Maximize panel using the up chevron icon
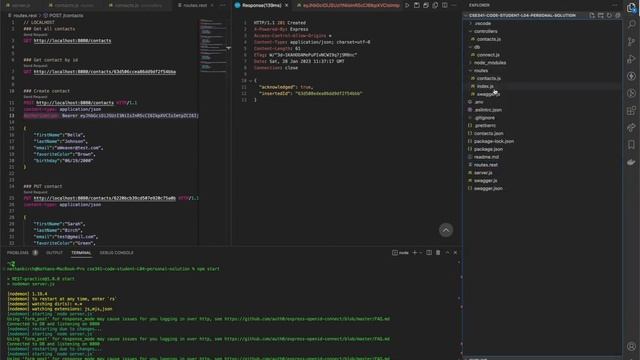The height and width of the screenshot is (360, 640). coord(447,253)
